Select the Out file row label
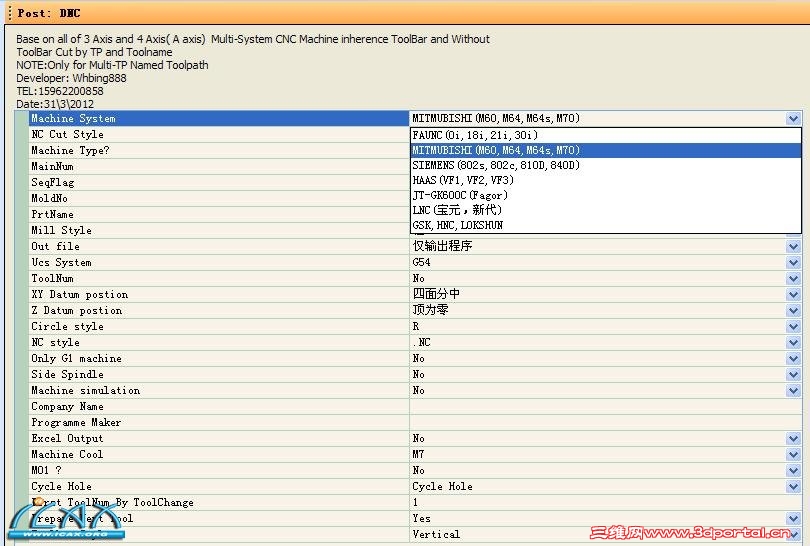810x546 pixels. click(x=219, y=247)
